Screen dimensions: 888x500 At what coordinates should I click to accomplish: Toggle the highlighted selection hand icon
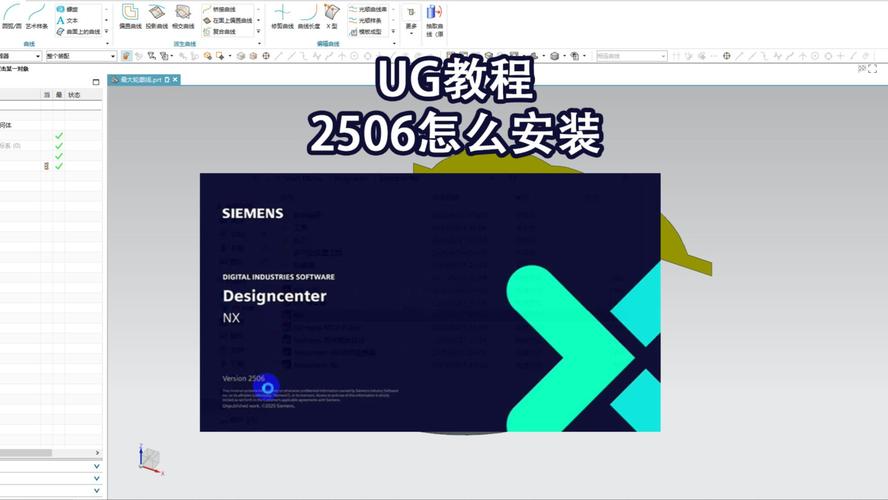126,56
